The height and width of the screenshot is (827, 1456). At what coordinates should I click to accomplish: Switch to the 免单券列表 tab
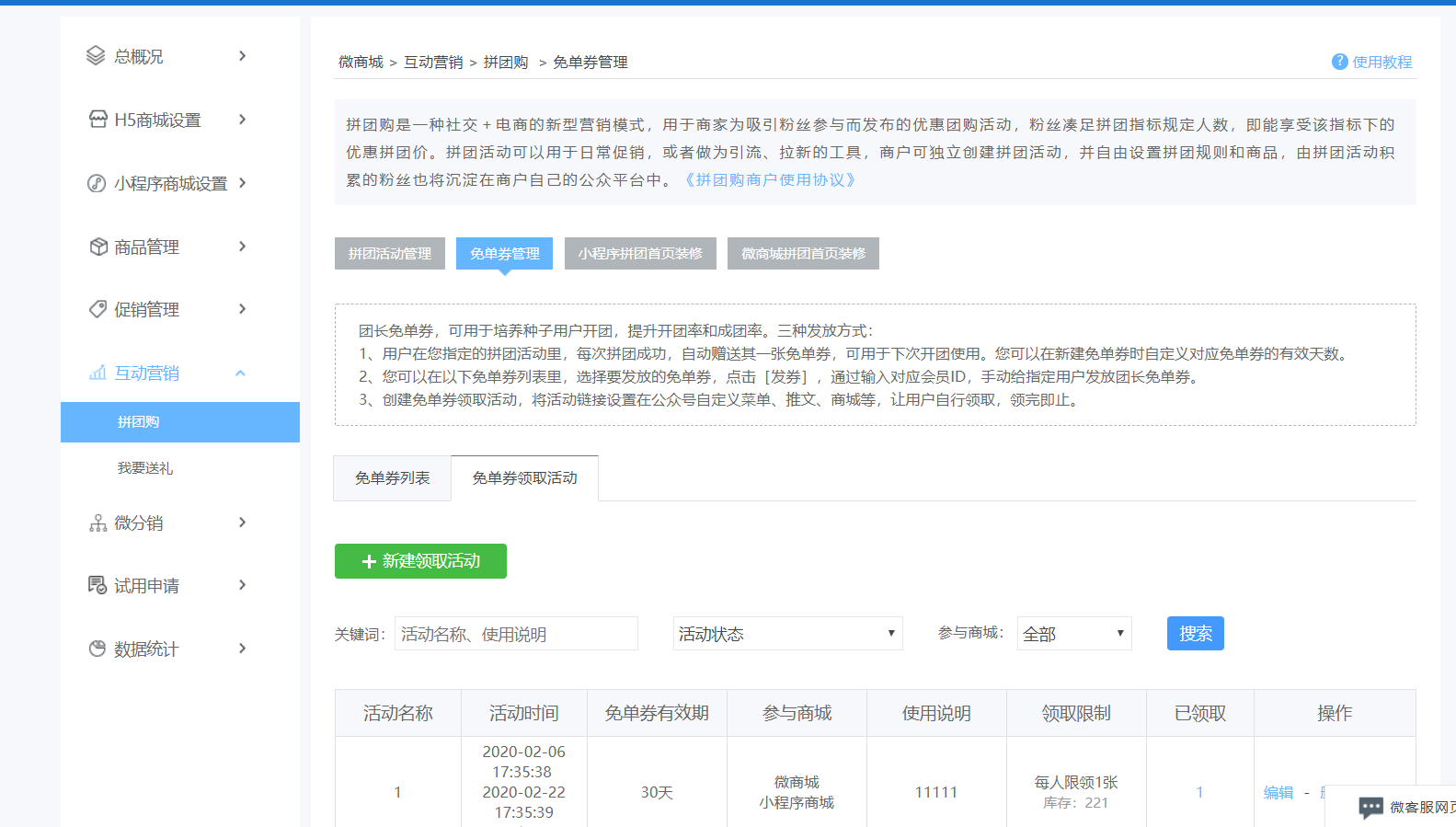click(x=393, y=478)
